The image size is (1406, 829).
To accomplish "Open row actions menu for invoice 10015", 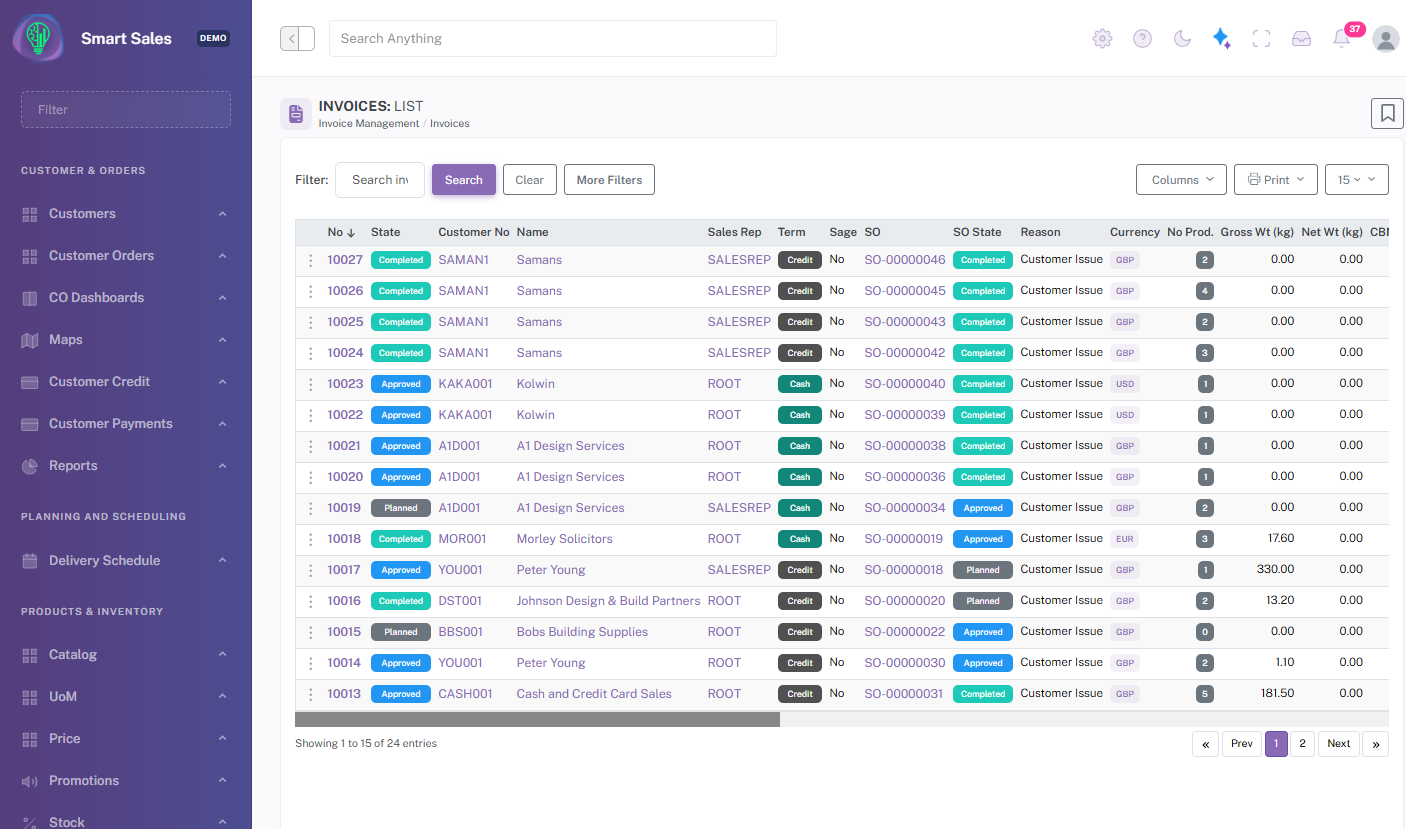I will [x=310, y=632].
